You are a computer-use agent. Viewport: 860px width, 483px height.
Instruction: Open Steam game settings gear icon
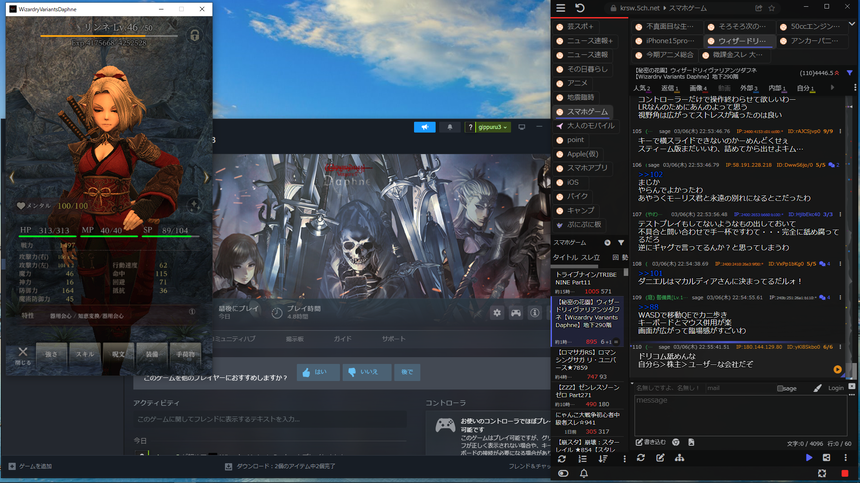[x=497, y=312]
